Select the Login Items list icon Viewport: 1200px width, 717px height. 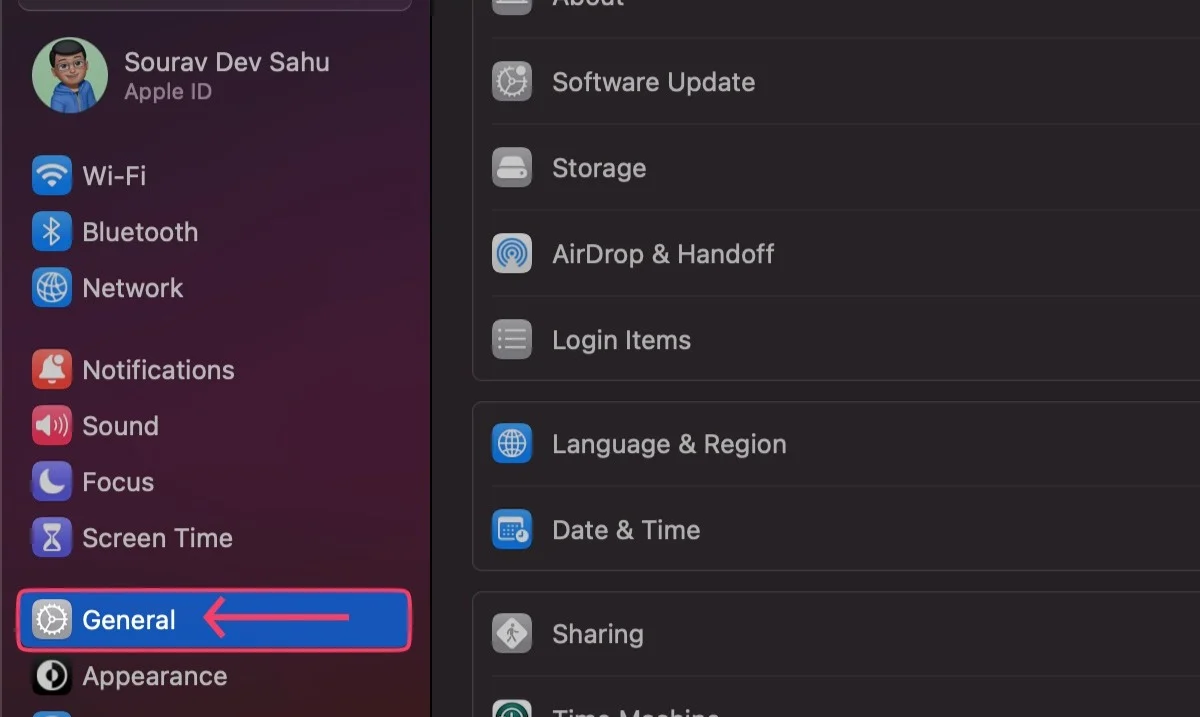(512, 340)
